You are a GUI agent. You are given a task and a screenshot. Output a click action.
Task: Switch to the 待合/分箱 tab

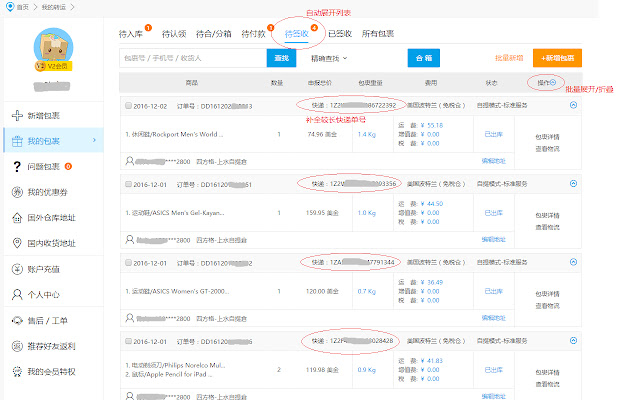(213, 34)
